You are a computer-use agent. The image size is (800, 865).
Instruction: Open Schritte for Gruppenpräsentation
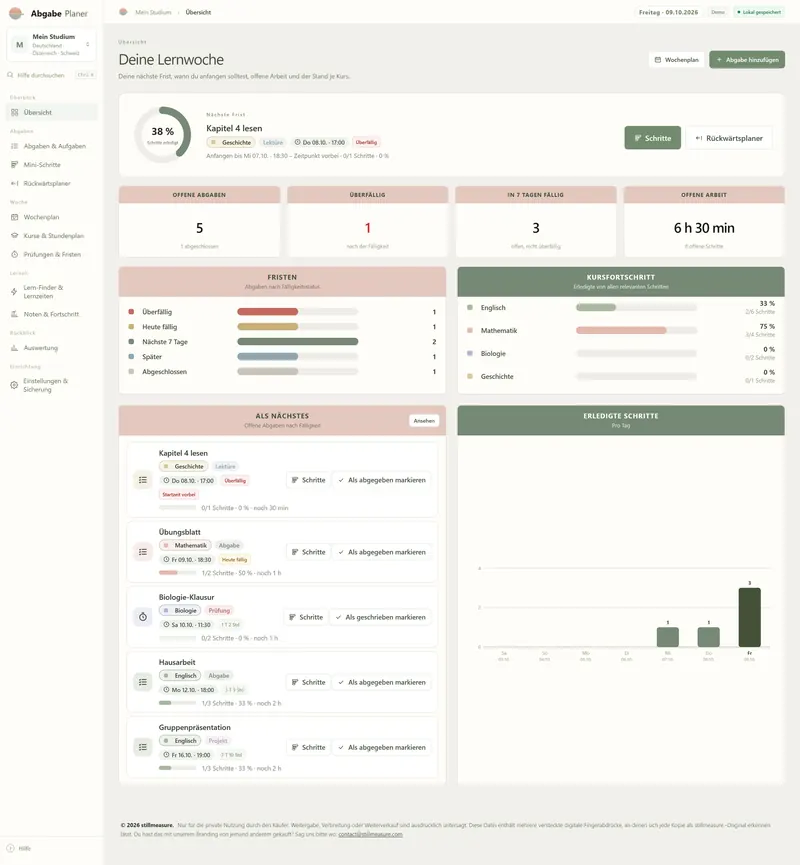click(x=308, y=747)
